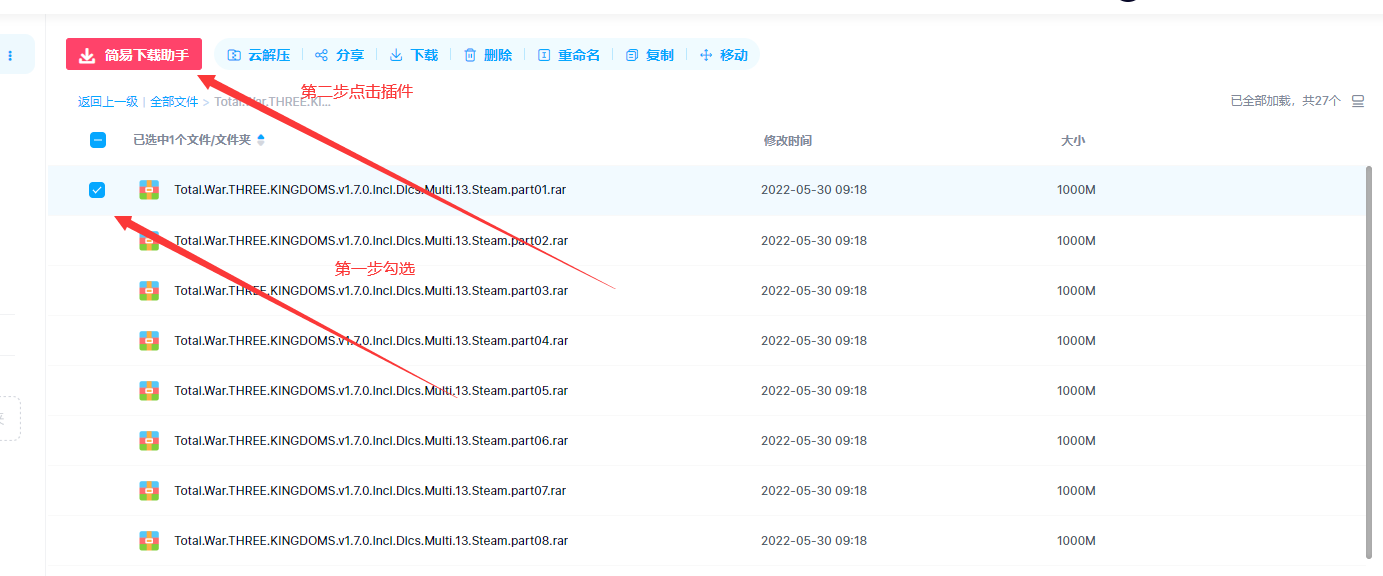The width and height of the screenshot is (1383, 576).
Task: Click the 重命名 rename toolbar item
Action: (569, 55)
